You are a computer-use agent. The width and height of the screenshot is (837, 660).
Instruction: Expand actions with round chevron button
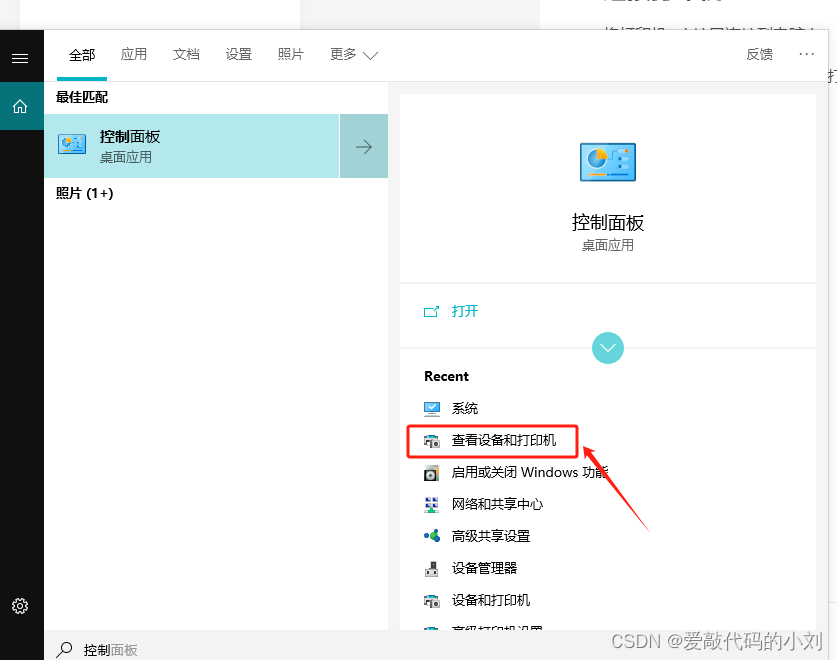[607, 348]
